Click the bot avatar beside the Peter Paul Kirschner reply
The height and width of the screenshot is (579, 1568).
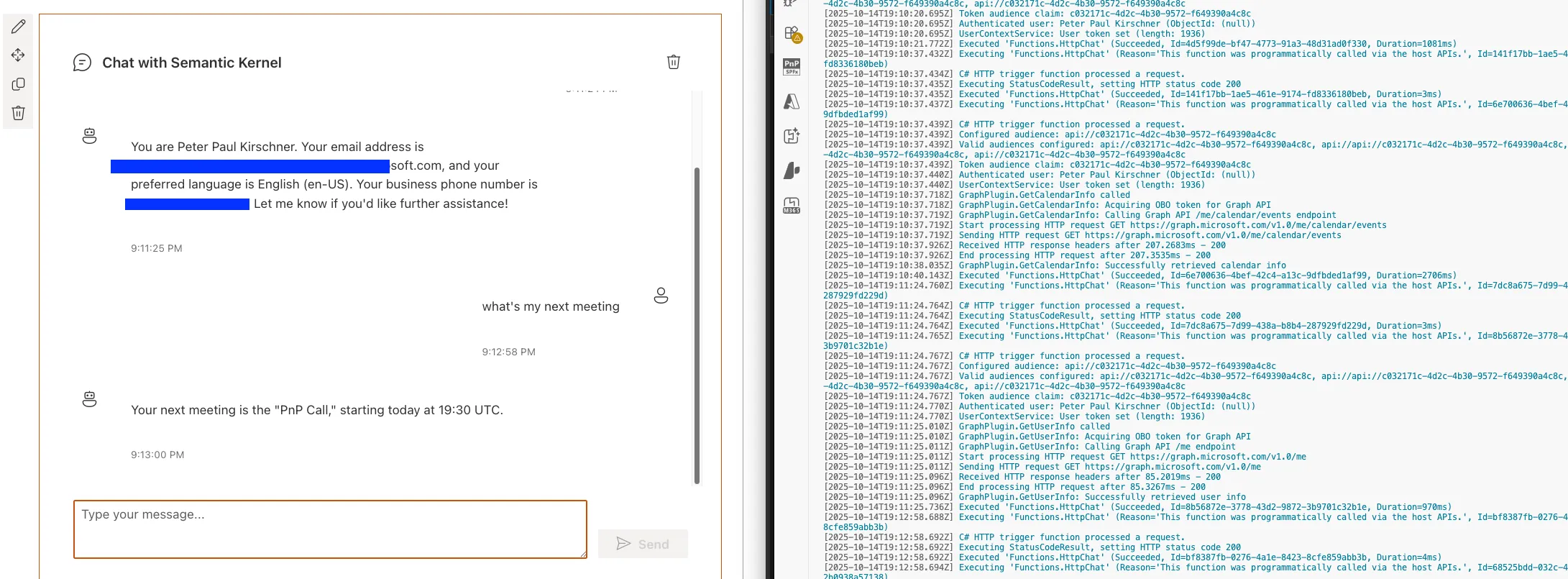[89, 136]
